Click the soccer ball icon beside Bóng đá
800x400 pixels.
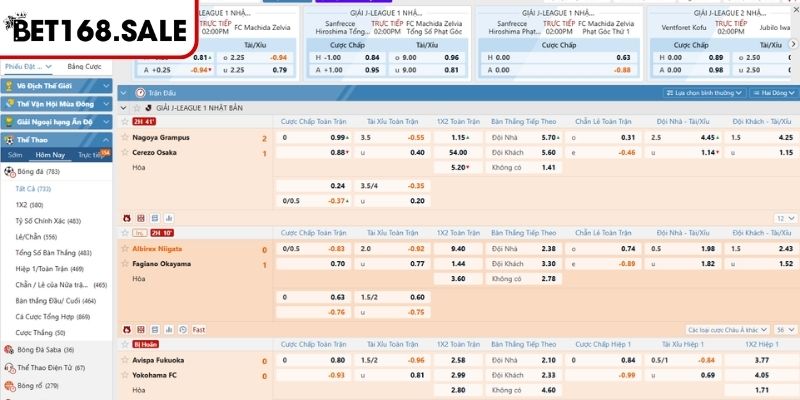(x=11, y=172)
